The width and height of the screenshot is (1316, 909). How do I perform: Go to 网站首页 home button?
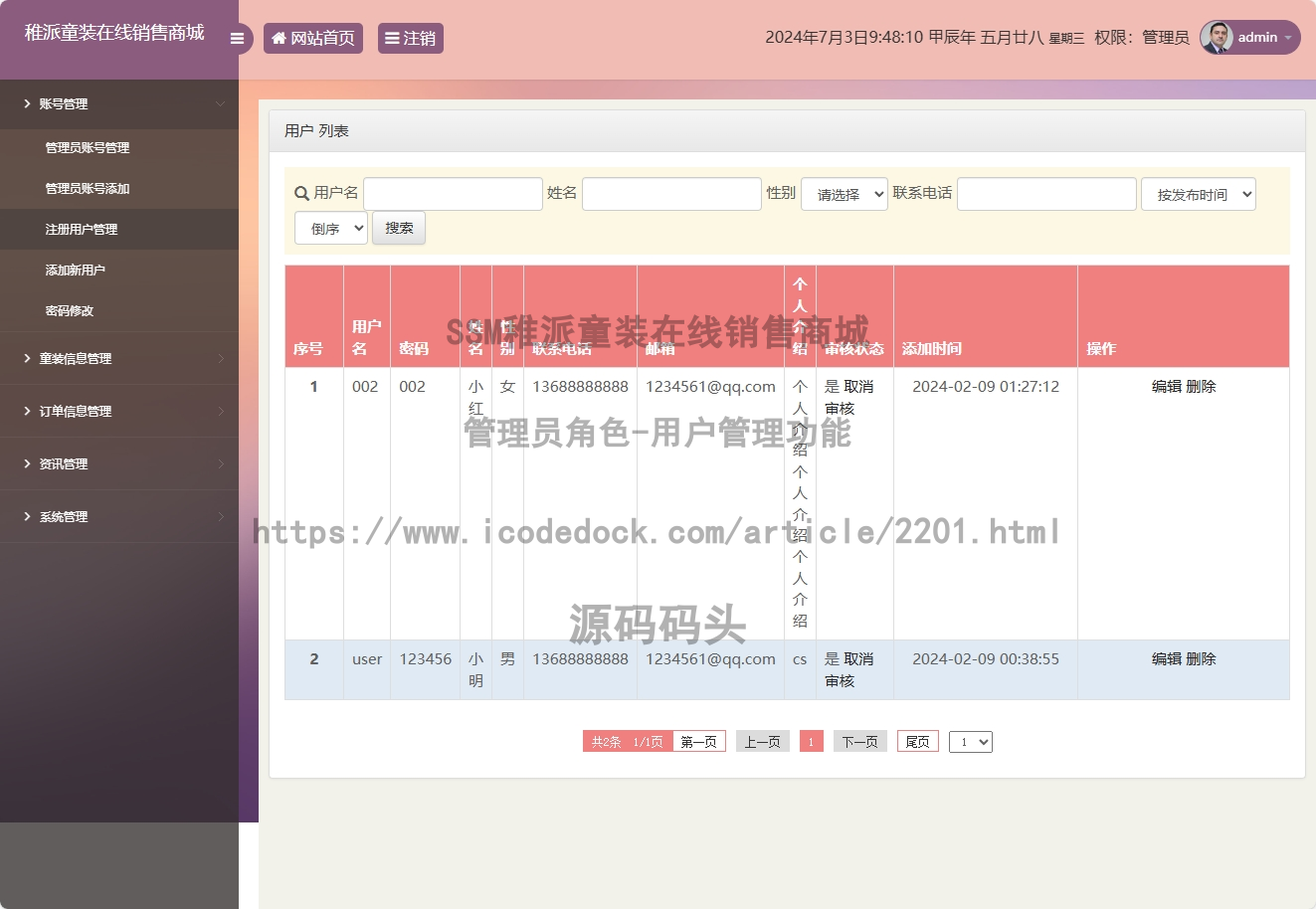313,38
